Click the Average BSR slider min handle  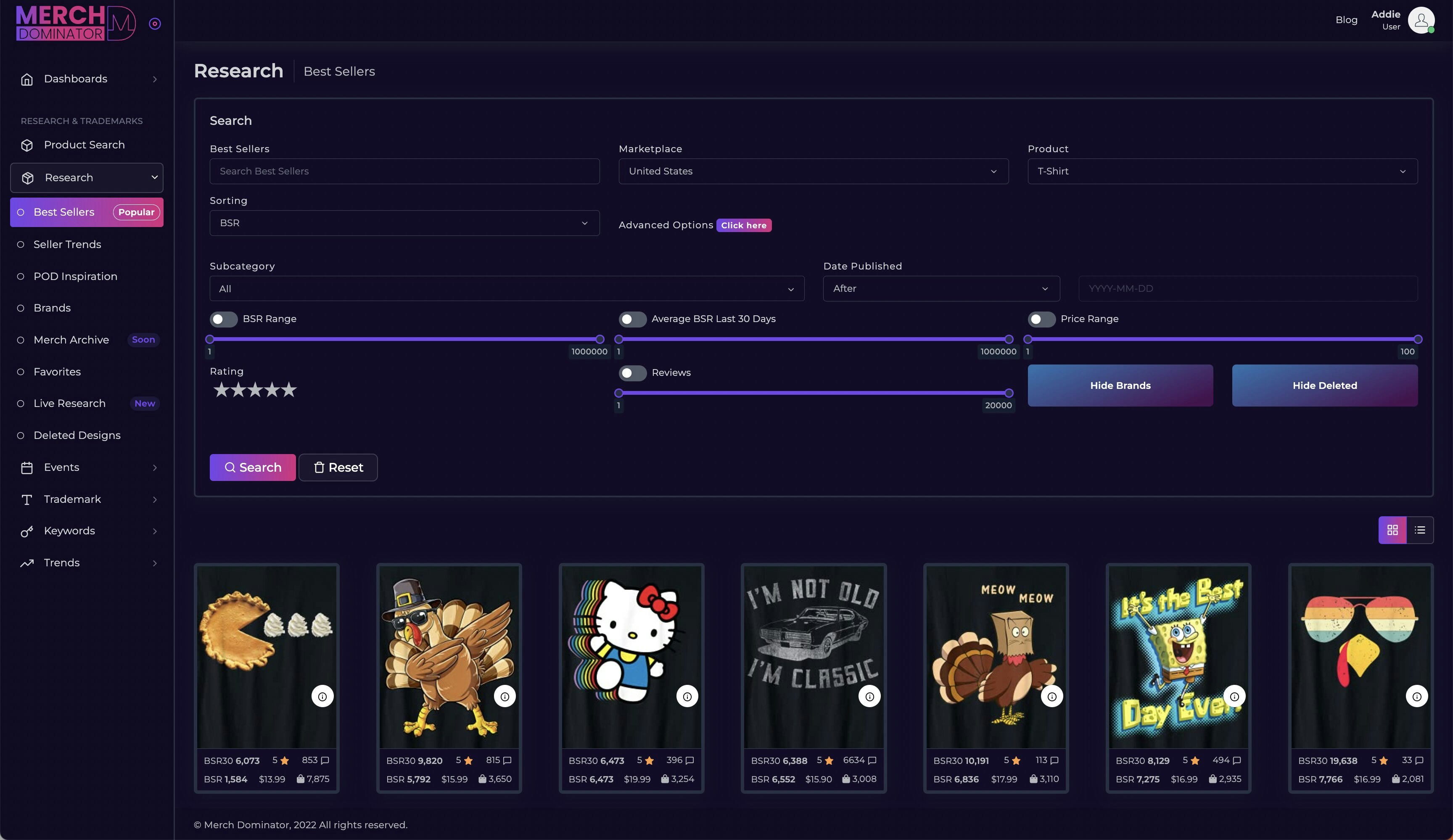tap(619, 340)
